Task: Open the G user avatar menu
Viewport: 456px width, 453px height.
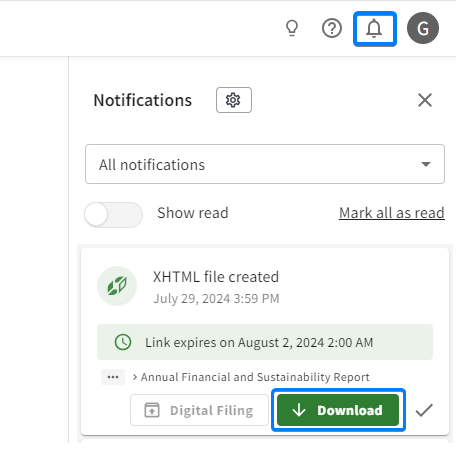Action: 423,28
